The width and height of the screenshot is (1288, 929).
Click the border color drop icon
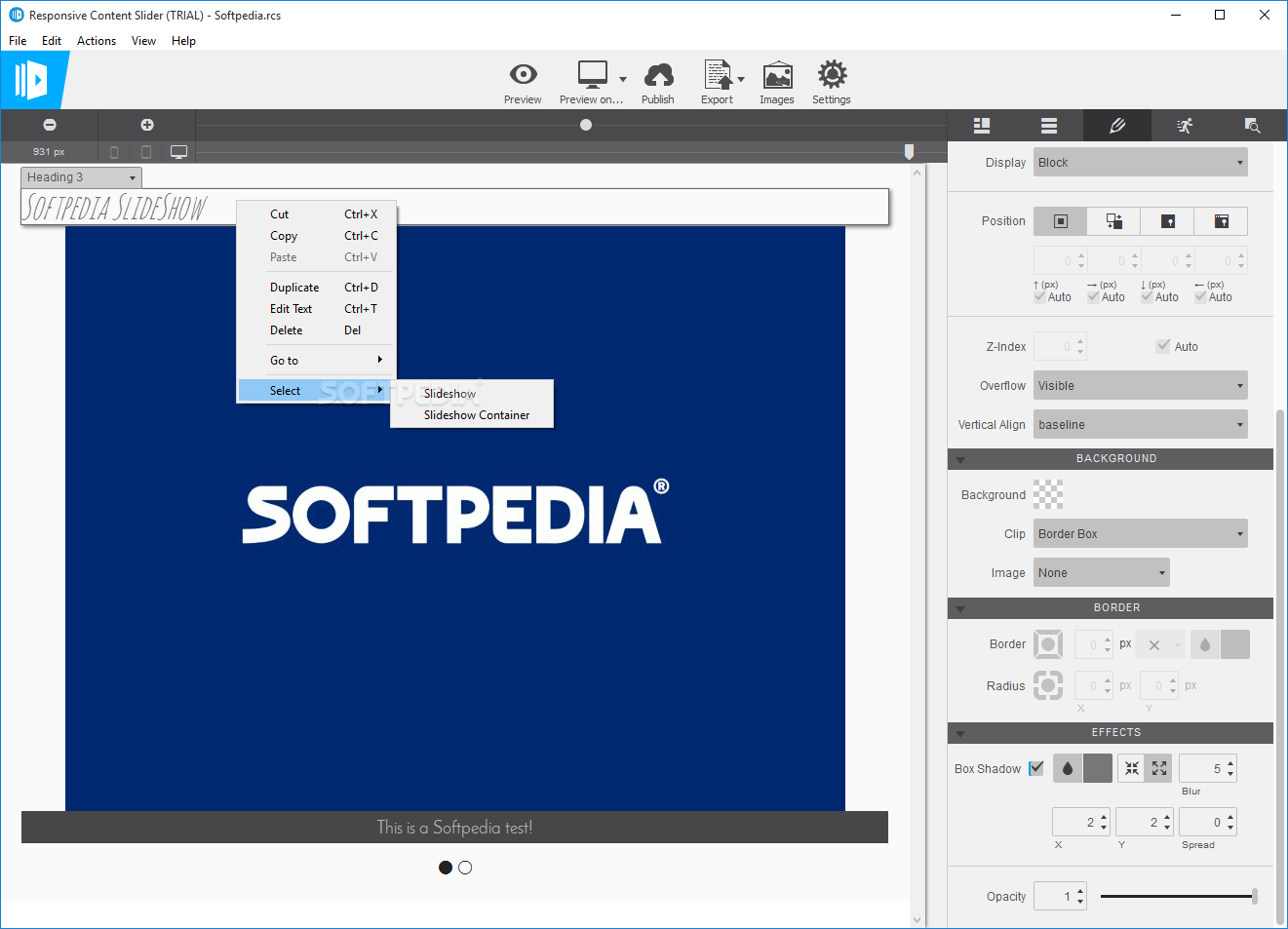tap(1205, 644)
